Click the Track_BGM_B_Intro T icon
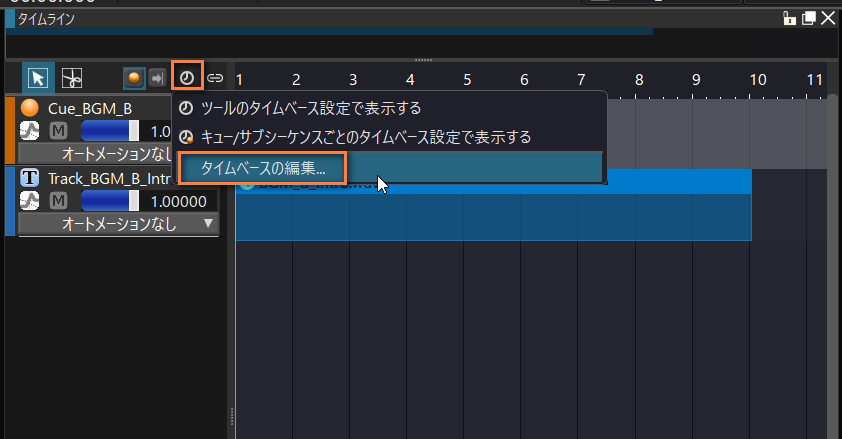 (x=30, y=178)
